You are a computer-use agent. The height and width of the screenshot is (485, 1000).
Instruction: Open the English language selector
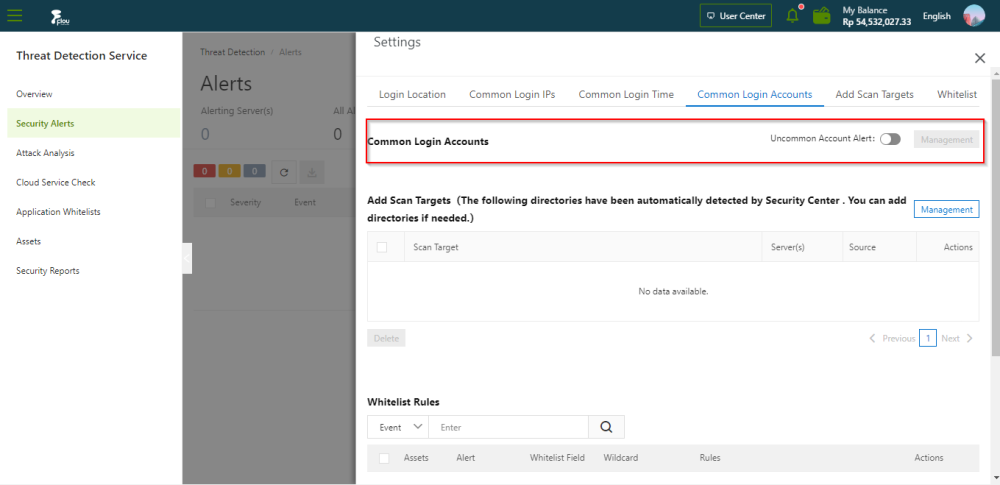point(936,16)
